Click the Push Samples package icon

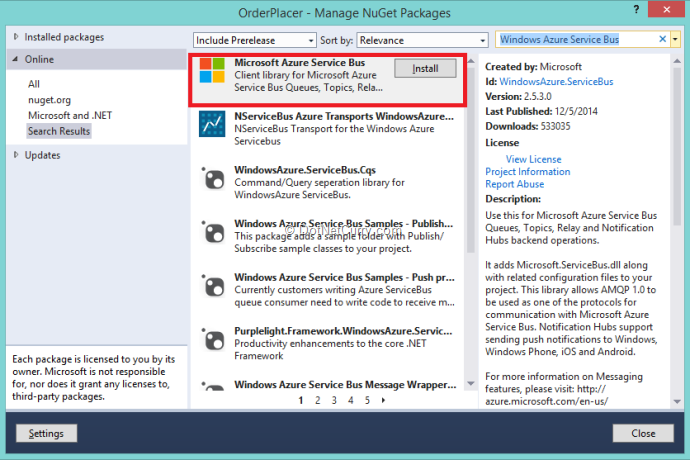point(213,286)
